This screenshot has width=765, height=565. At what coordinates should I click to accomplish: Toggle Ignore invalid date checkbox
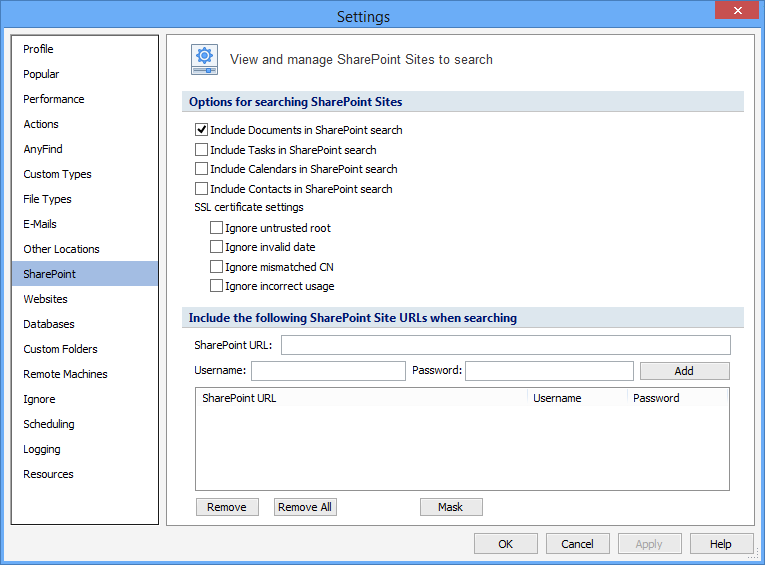click(x=217, y=247)
